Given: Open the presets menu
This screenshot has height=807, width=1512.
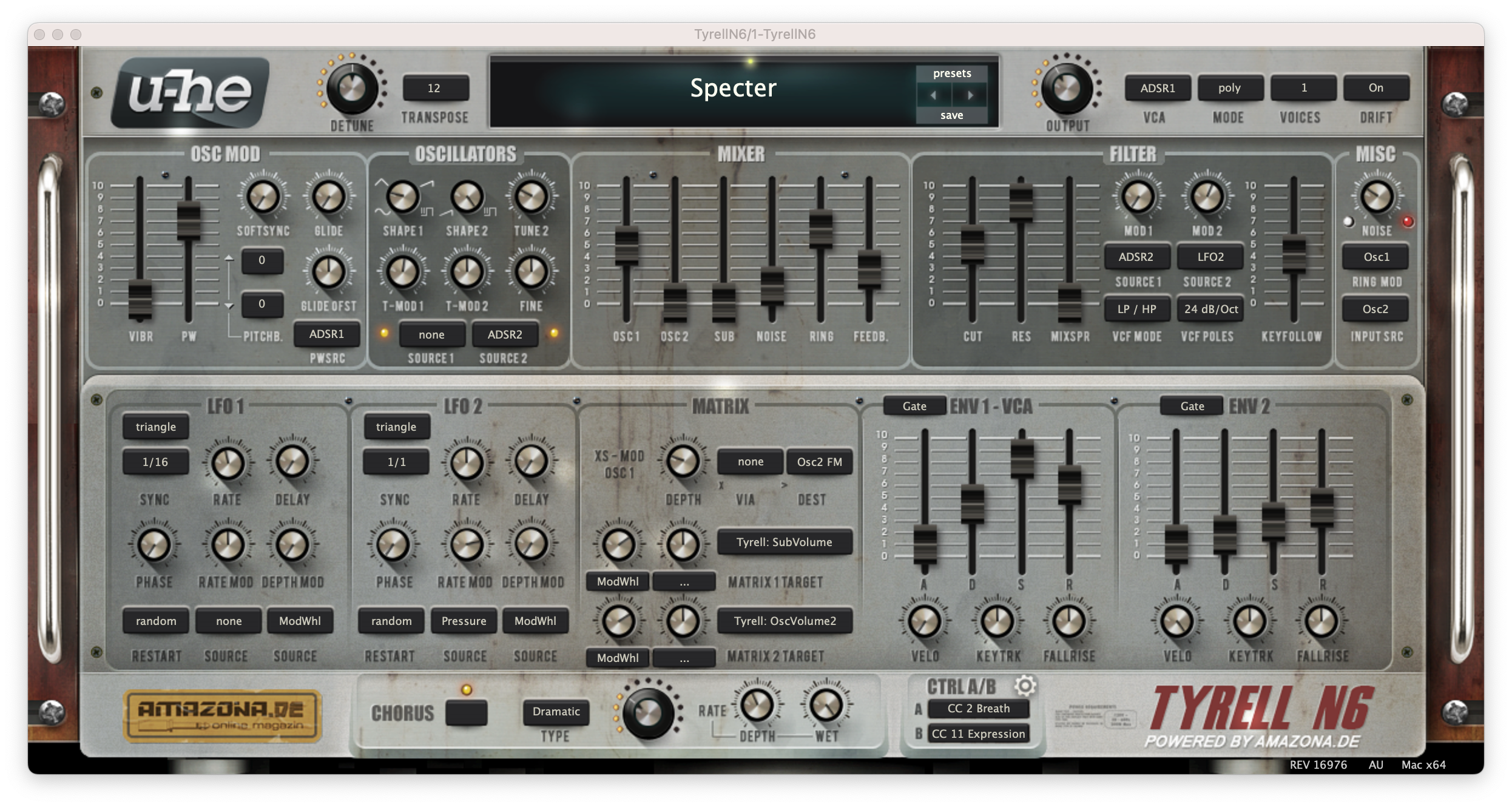Looking at the screenshot, I should point(951,73).
